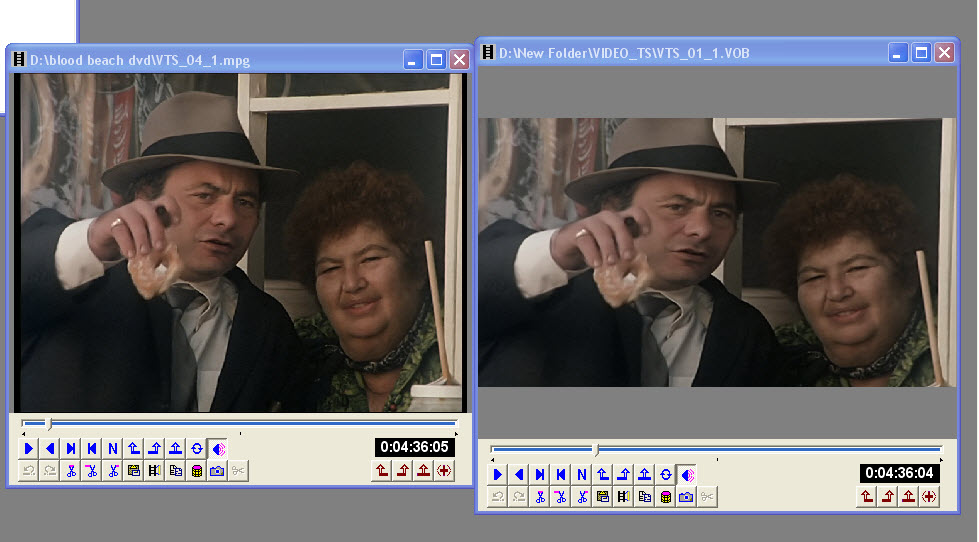The image size is (979, 542).
Task: Click the yellow barrel icon in VTS_04_1.mpg window
Action: coord(197,471)
